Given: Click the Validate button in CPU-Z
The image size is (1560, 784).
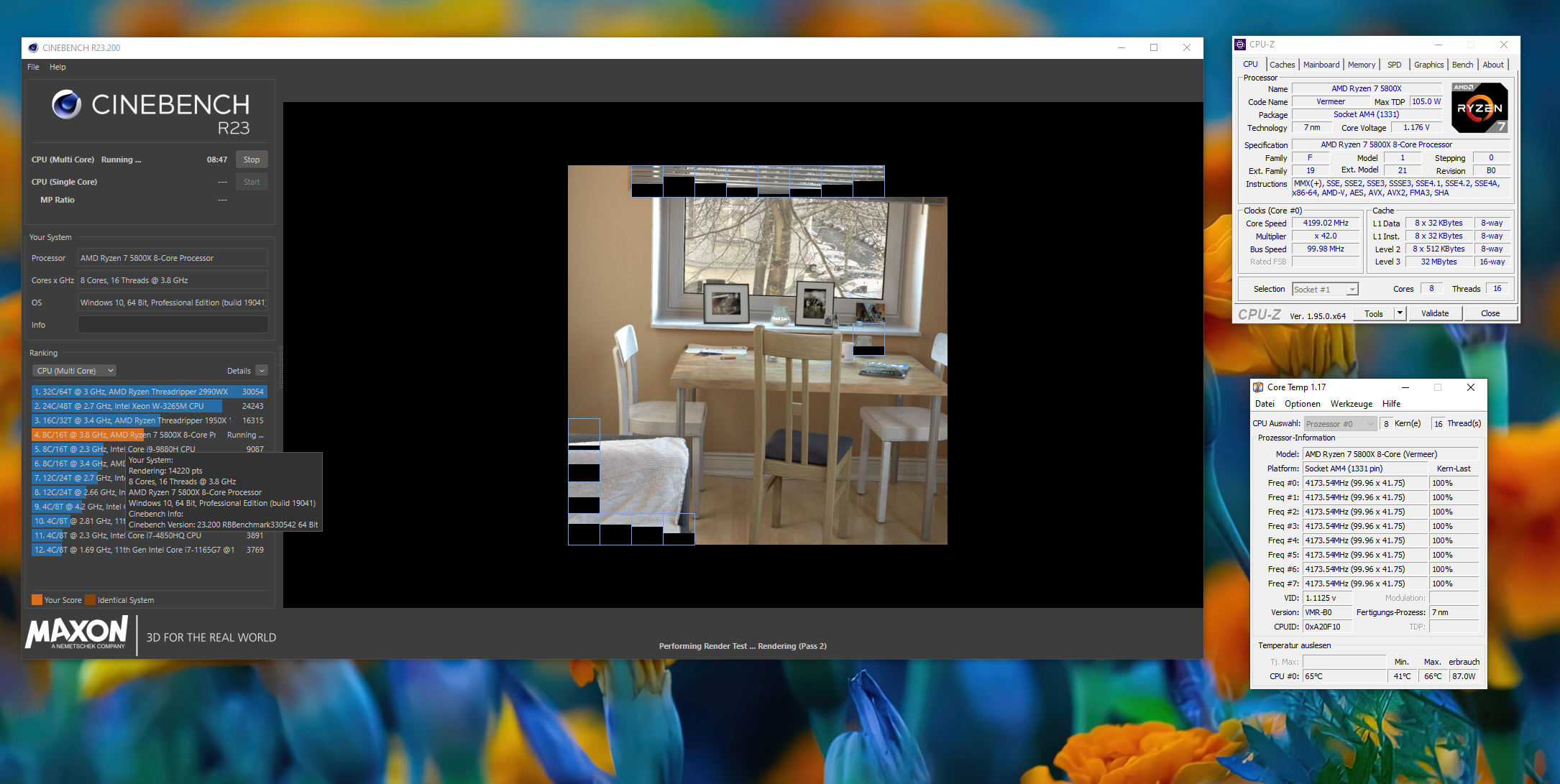Looking at the screenshot, I should (x=1434, y=313).
